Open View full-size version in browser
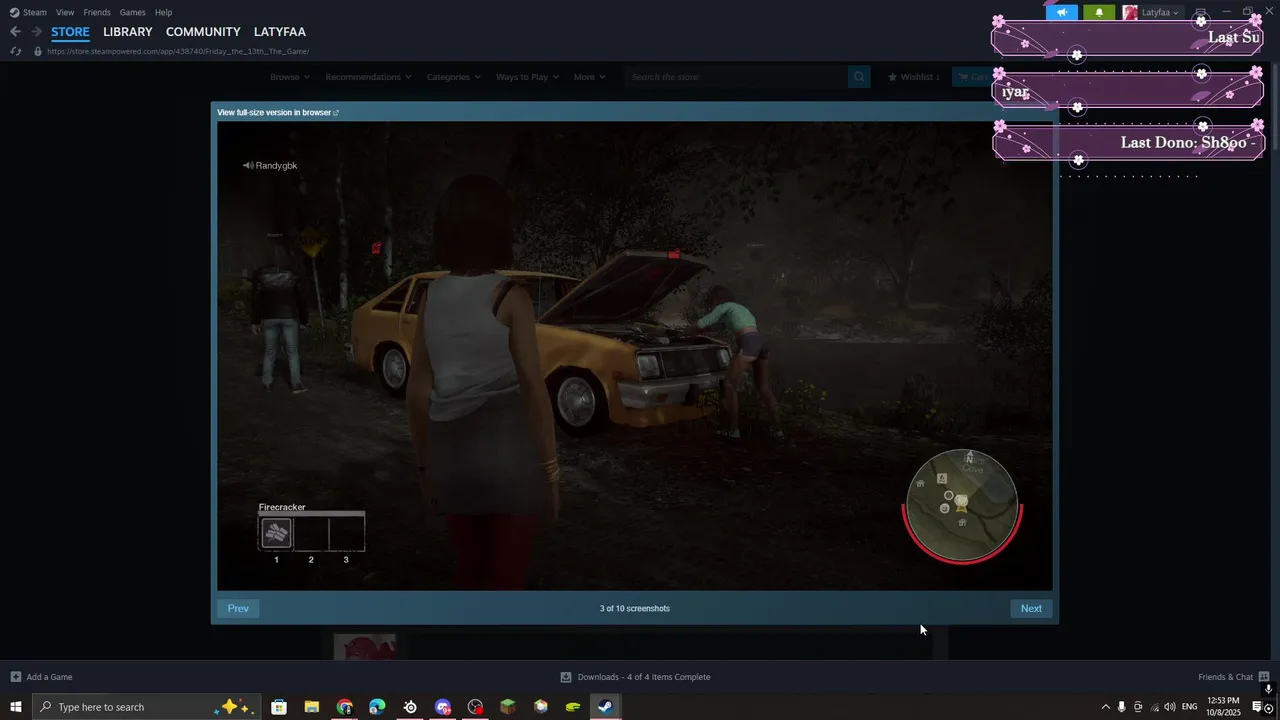Image resolution: width=1280 pixels, height=720 pixels. tap(278, 112)
